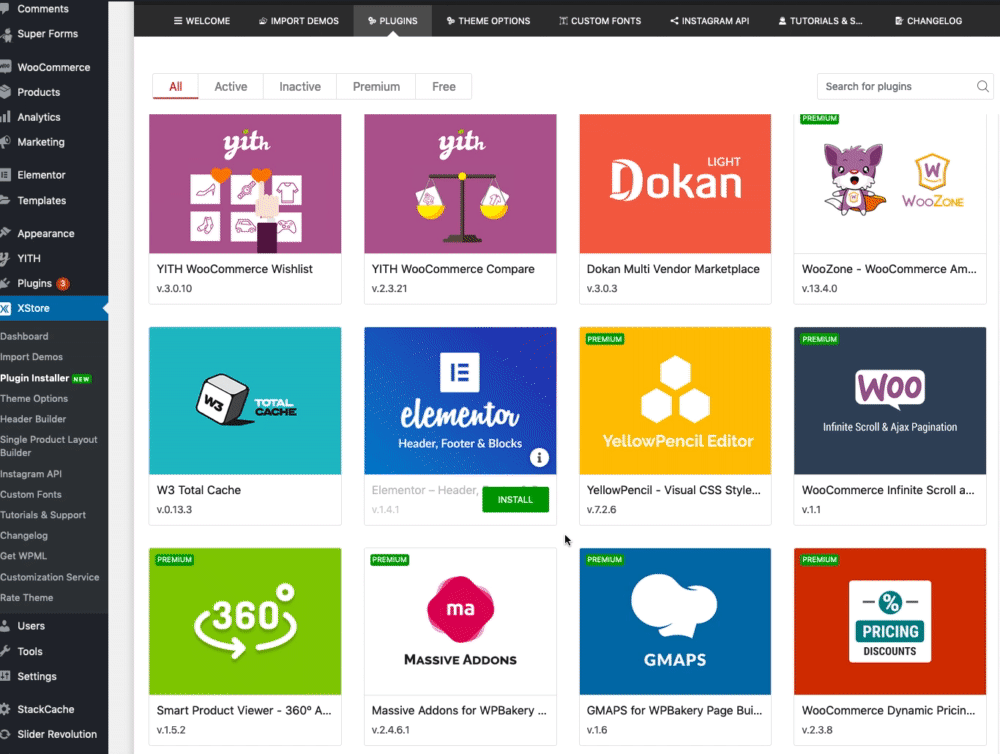Open Custom Fonts submenu link

pos(31,494)
